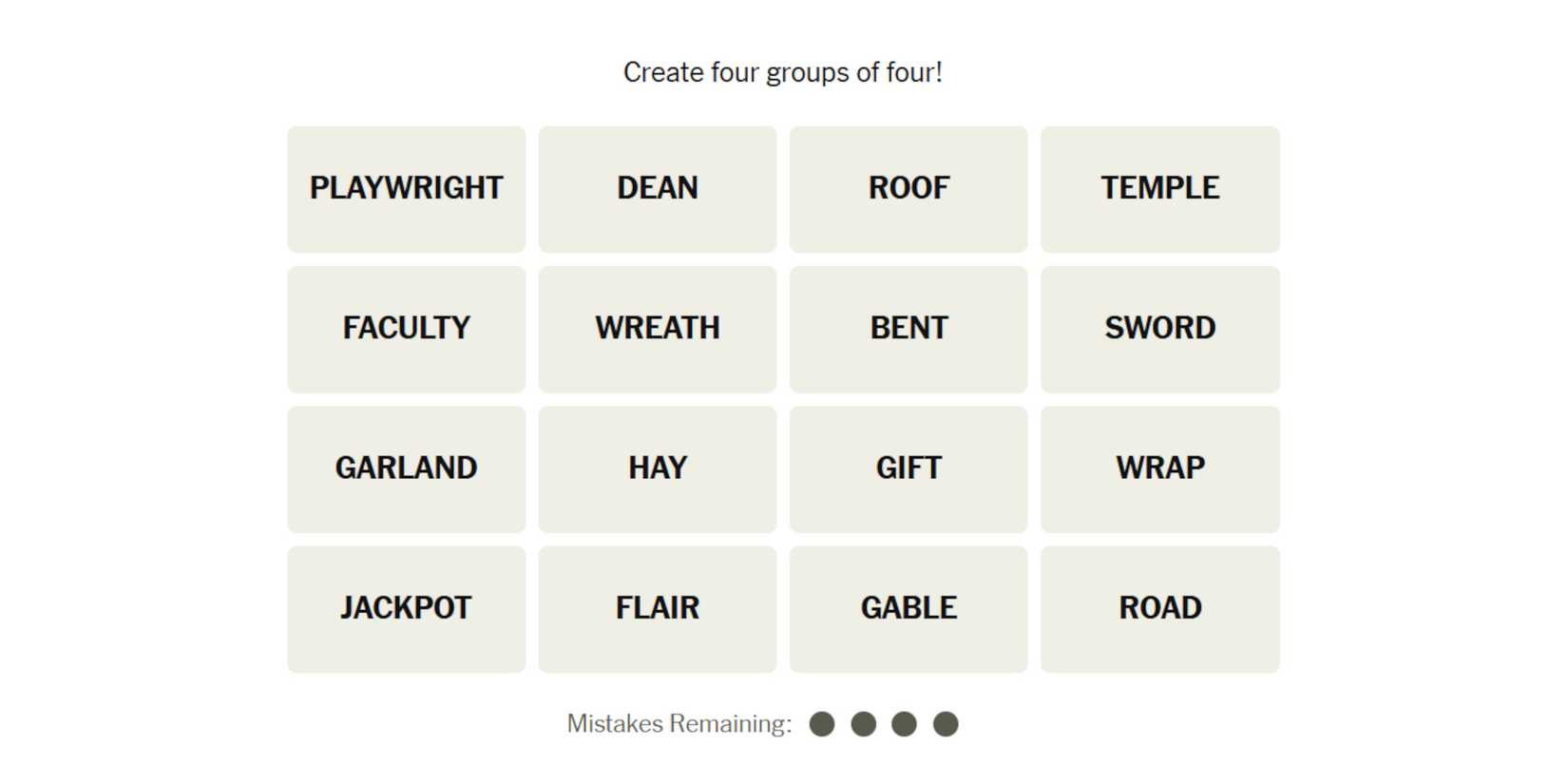Select the PLAYWRIGHT word tile
Viewport: 1568px width, 784px height.
point(406,189)
